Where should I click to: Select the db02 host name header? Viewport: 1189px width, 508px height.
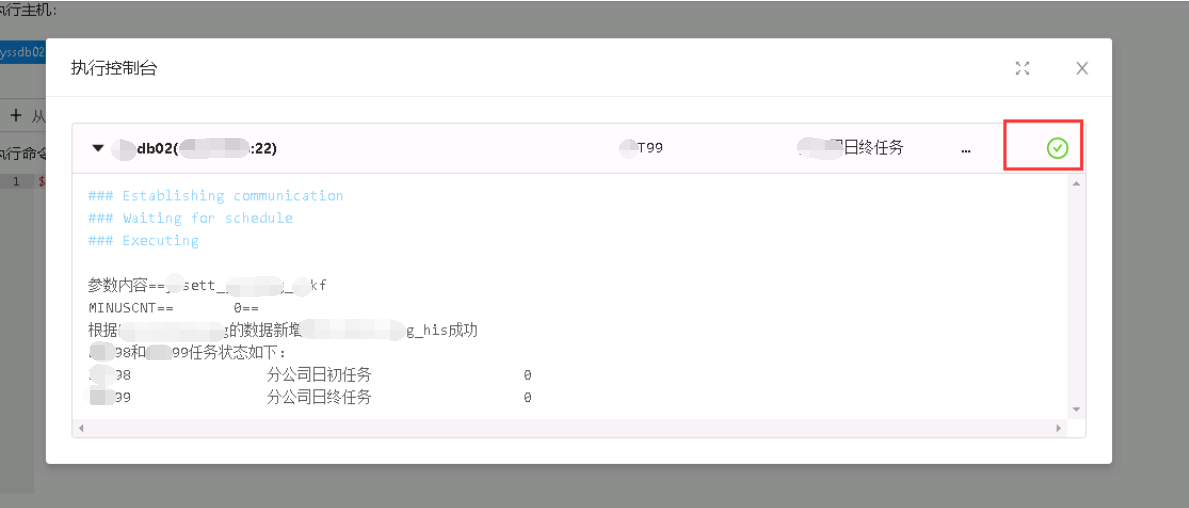(194, 149)
